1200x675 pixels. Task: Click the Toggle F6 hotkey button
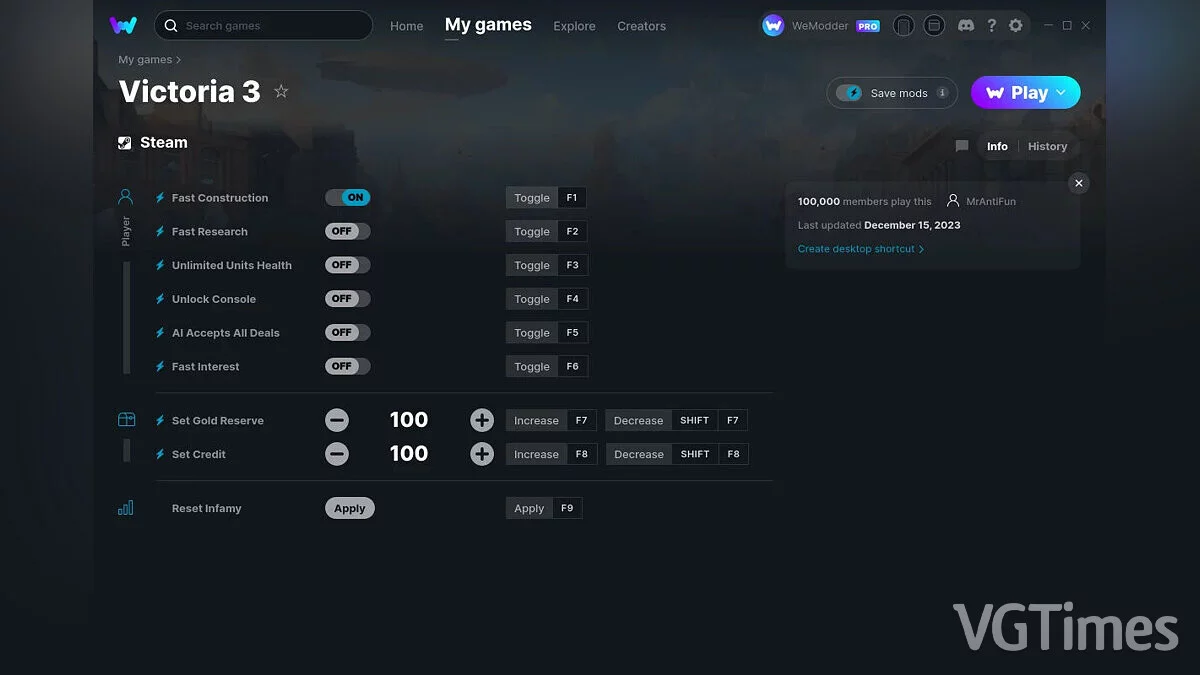click(546, 367)
